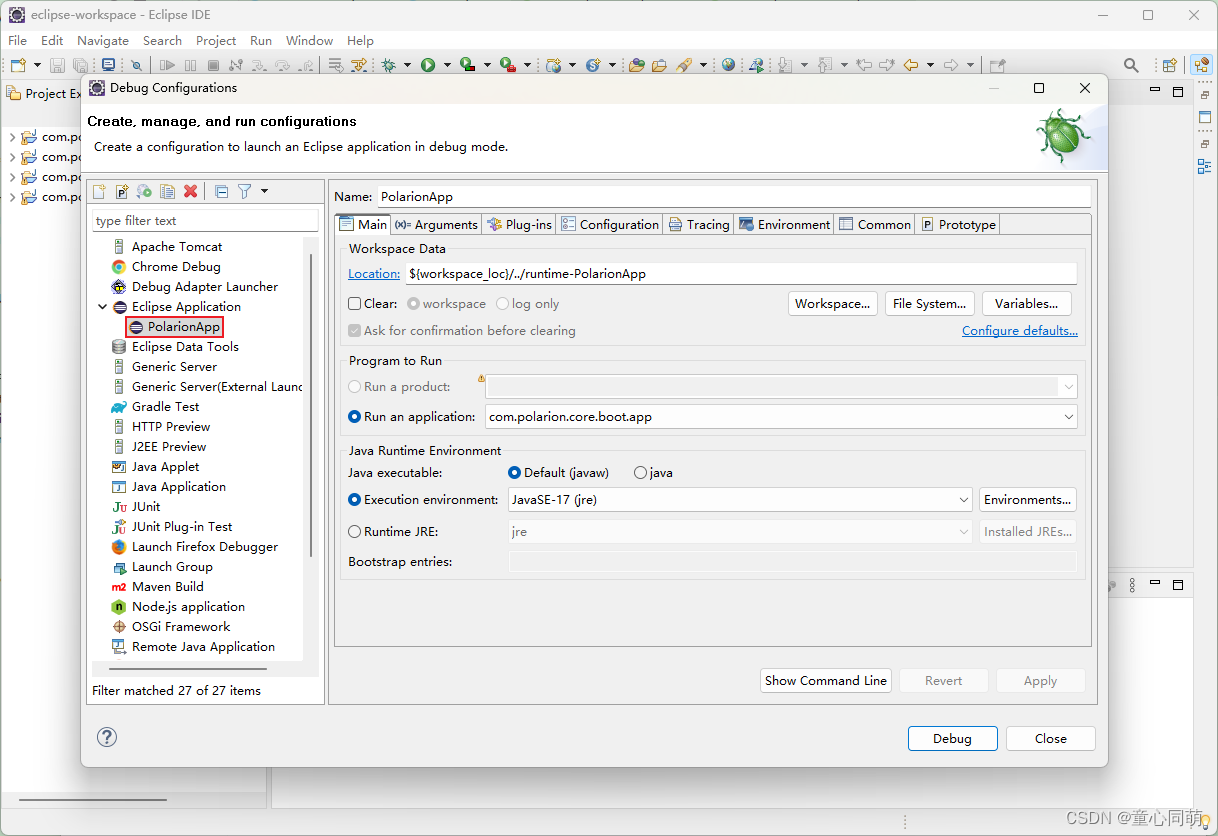Switch to the Arguments tab

435,224
